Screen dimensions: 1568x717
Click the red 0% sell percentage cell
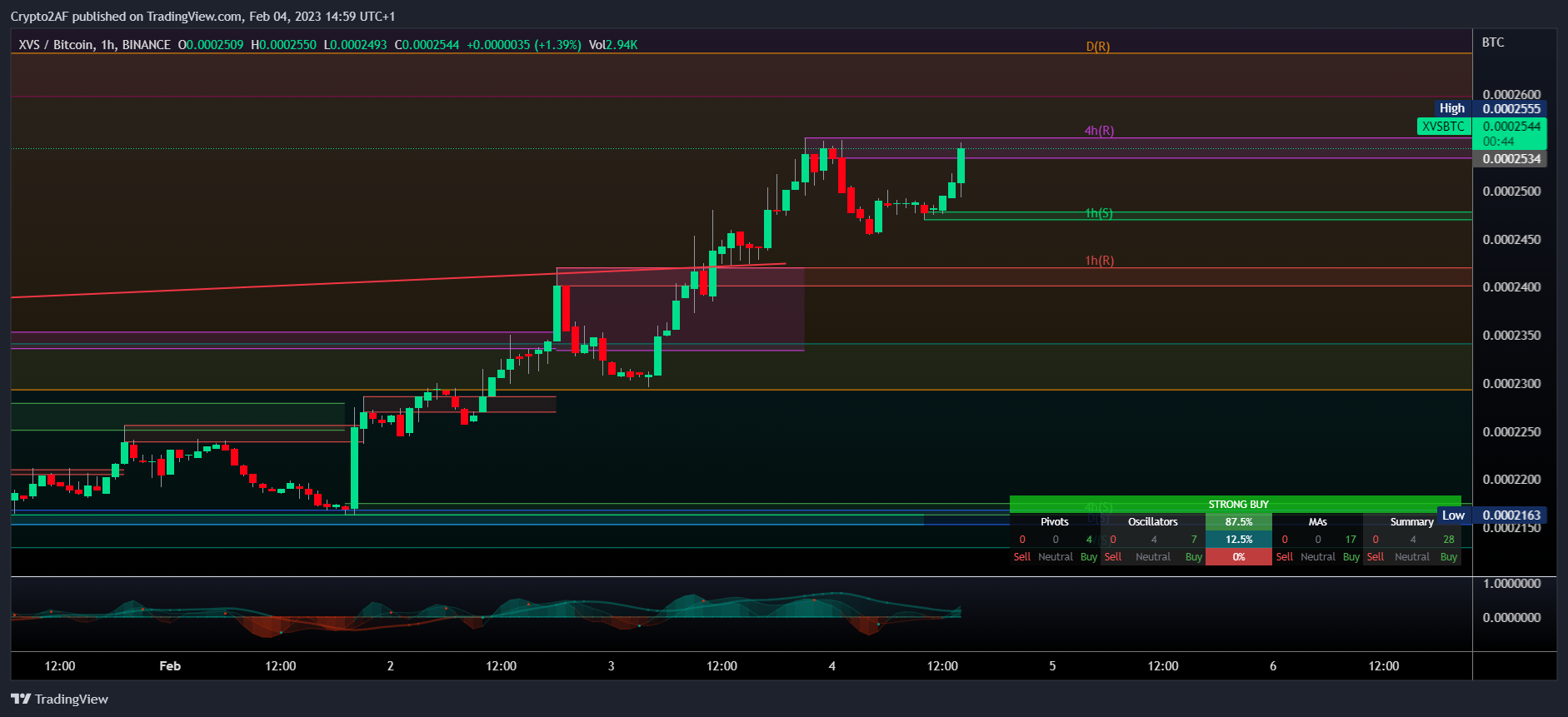1238,557
